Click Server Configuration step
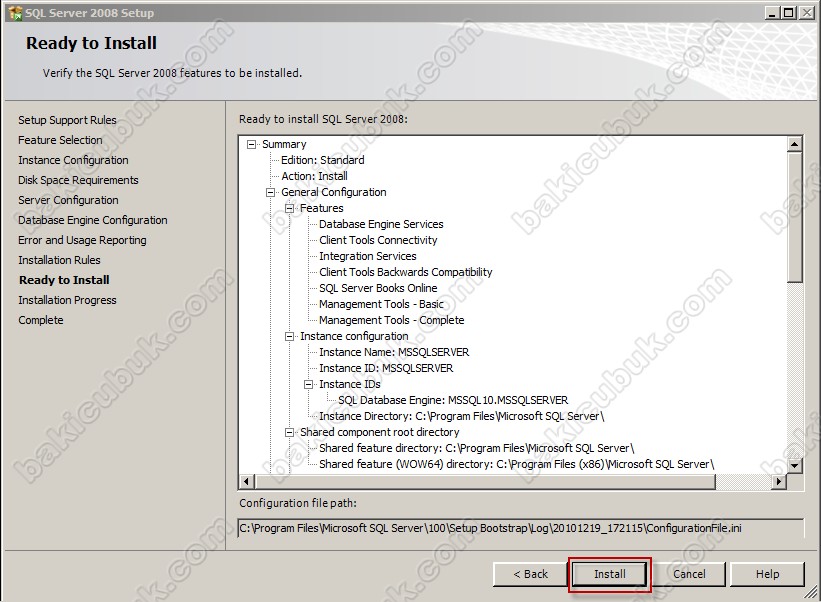 point(68,200)
